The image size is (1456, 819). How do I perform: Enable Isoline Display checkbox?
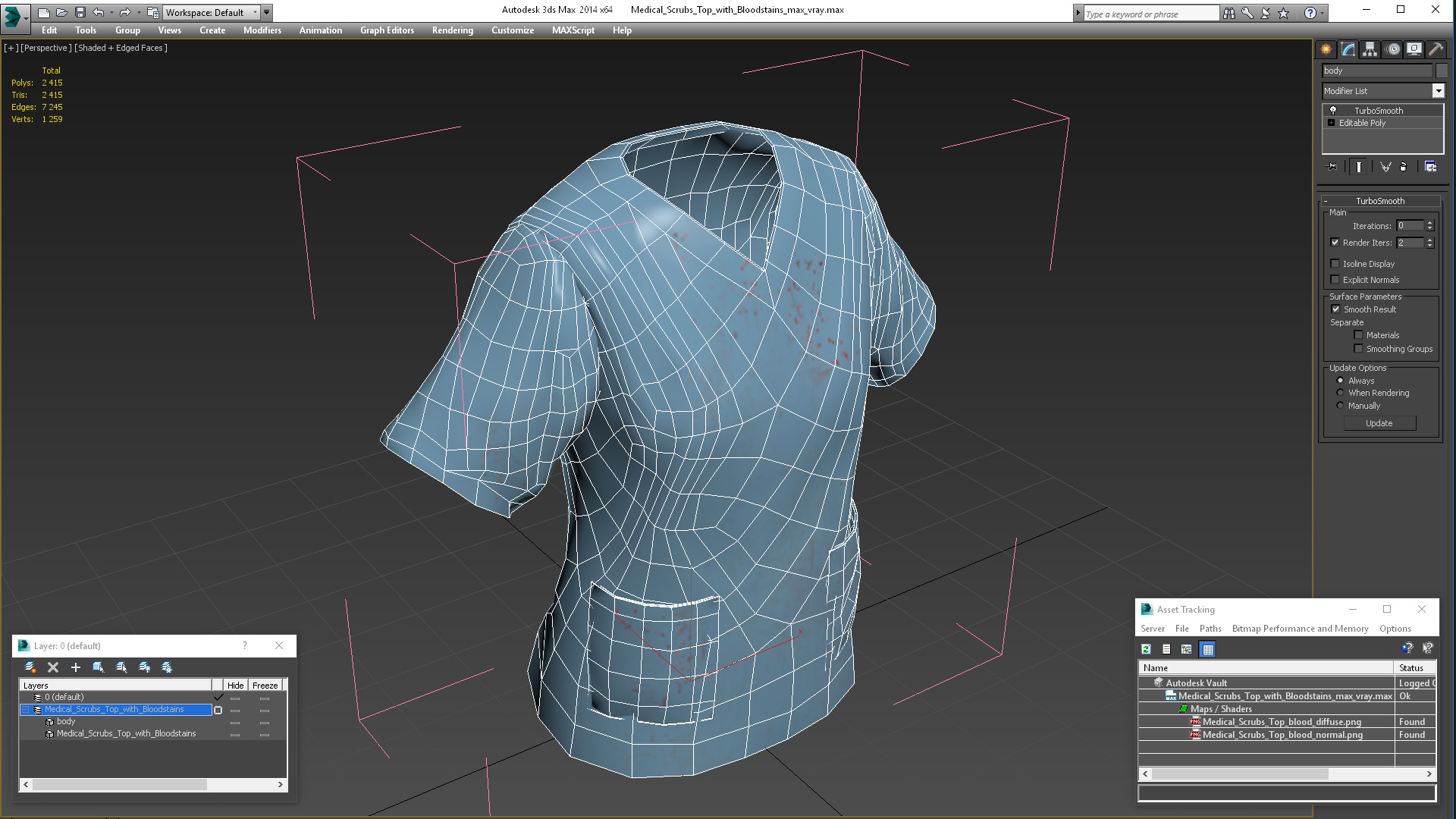pos(1335,264)
